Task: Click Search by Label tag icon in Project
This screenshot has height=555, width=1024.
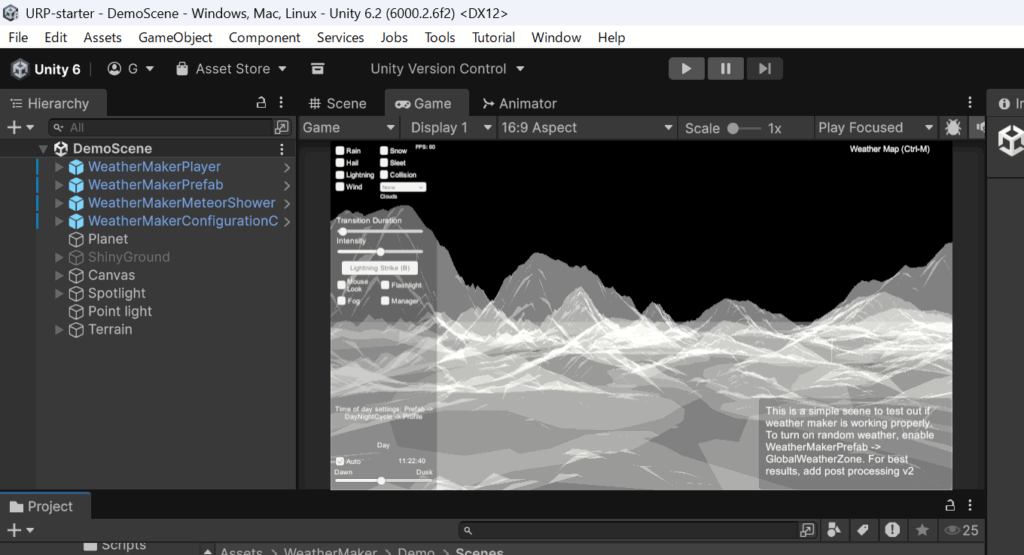Action: click(x=862, y=530)
